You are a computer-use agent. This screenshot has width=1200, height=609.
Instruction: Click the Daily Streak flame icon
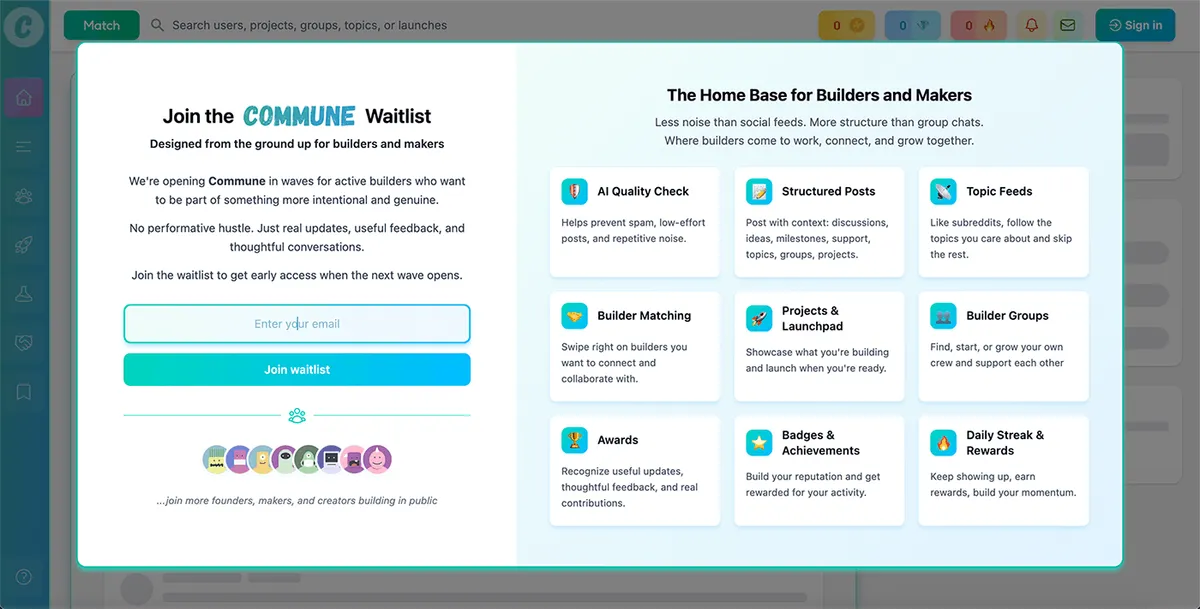click(x=944, y=443)
